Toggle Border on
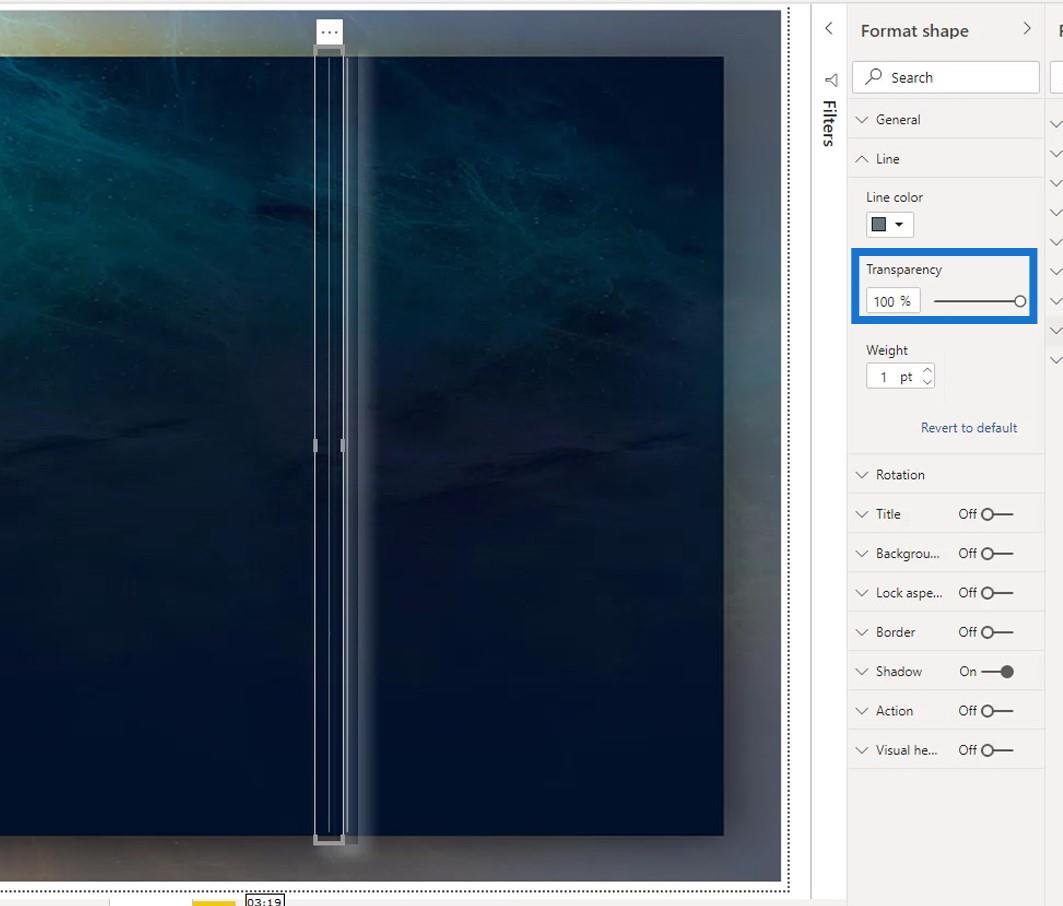1063x906 pixels. [x=997, y=632]
